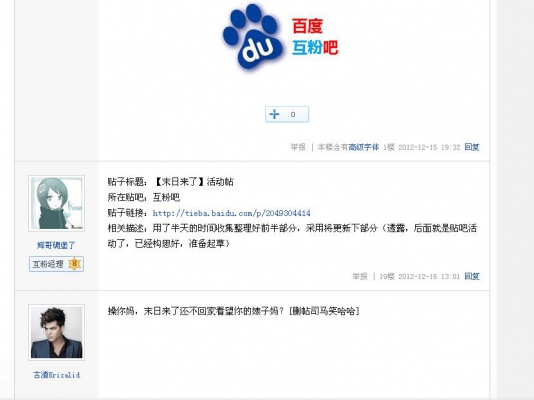Viewport: 534px width, 400px height.
Task: Click the 【末日来了】活动帖 post title text
Action: coord(193,182)
